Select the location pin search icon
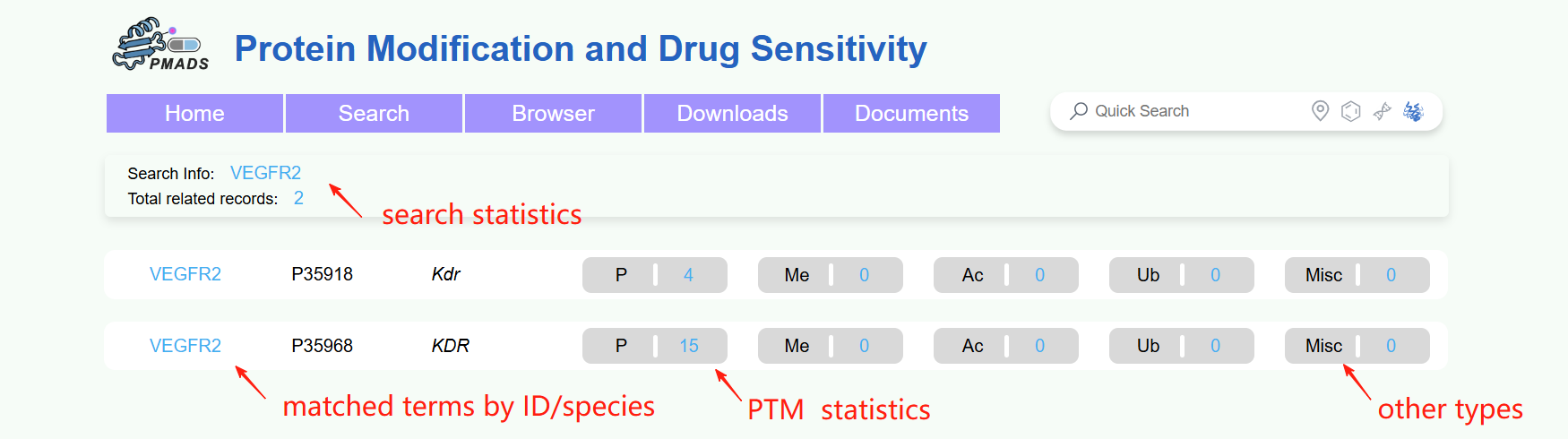Viewport: 1568px width, 439px height. [1320, 111]
